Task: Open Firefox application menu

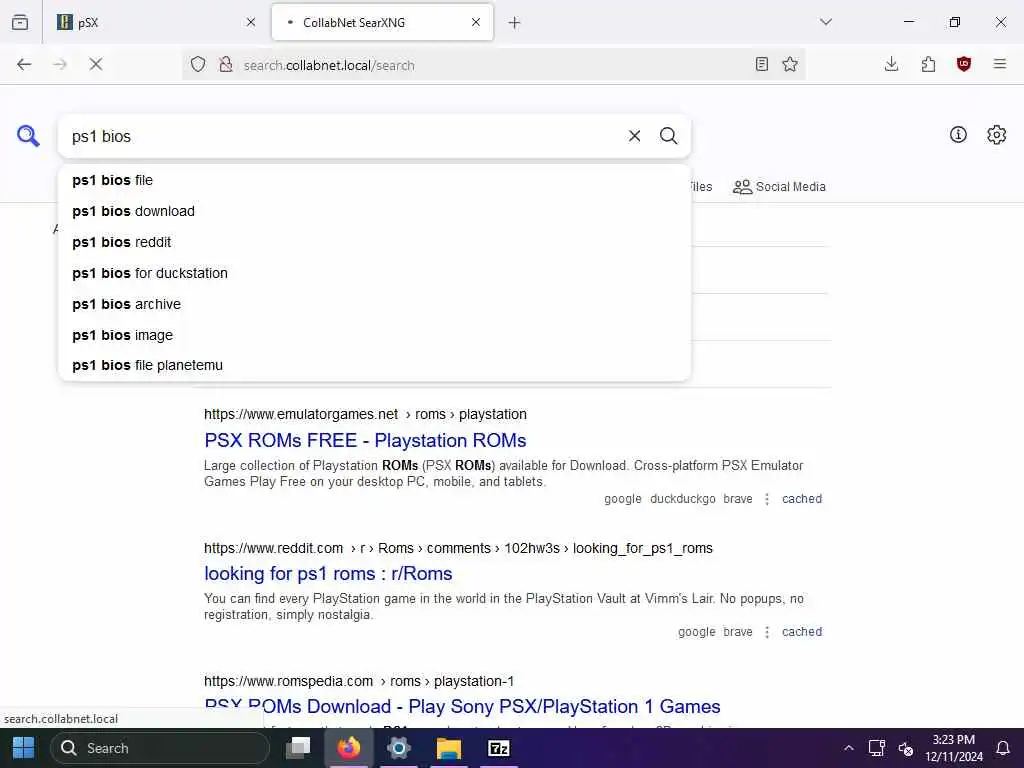Action: pyautogui.click(x=1000, y=64)
